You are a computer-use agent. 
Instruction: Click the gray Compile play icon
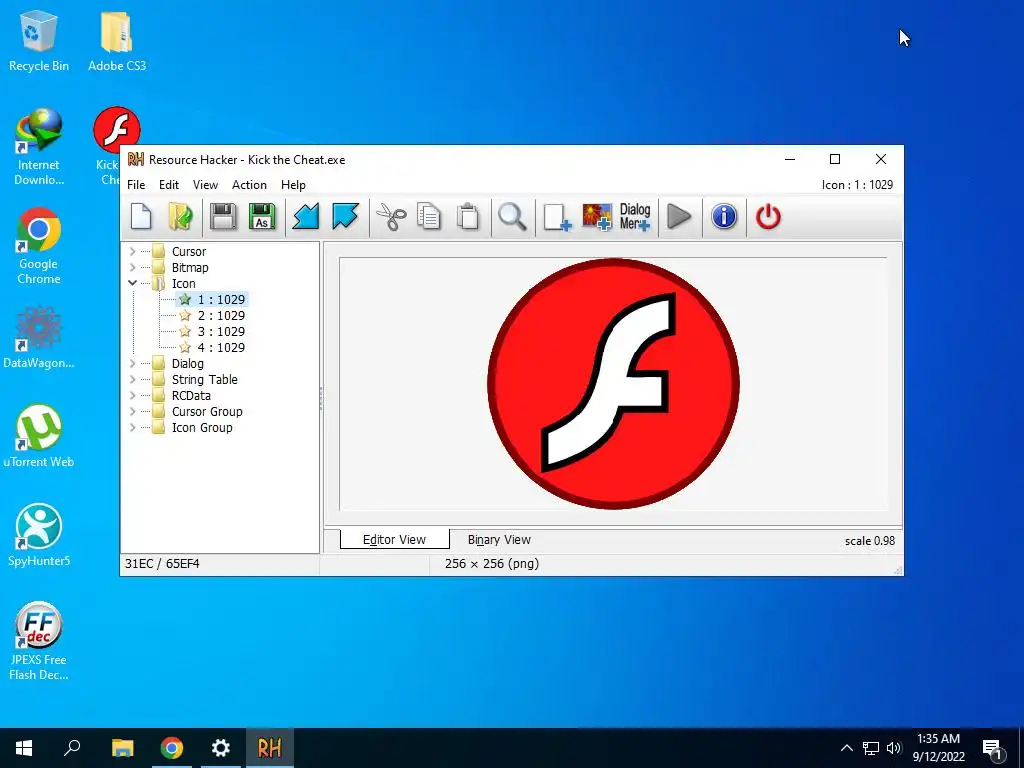[x=679, y=217]
